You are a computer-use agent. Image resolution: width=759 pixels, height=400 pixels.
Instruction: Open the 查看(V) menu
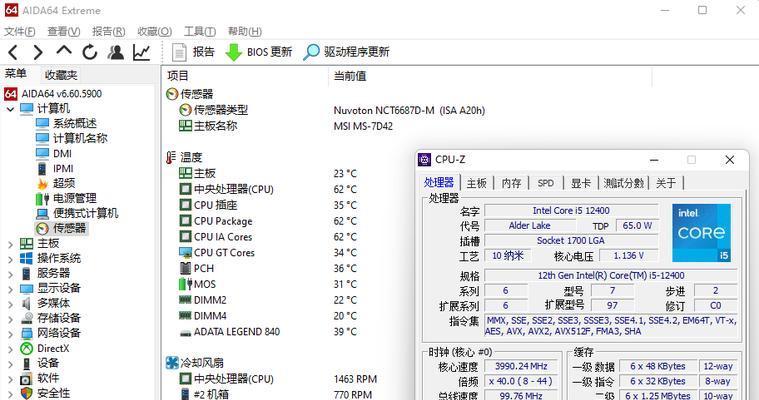tap(63, 31)
